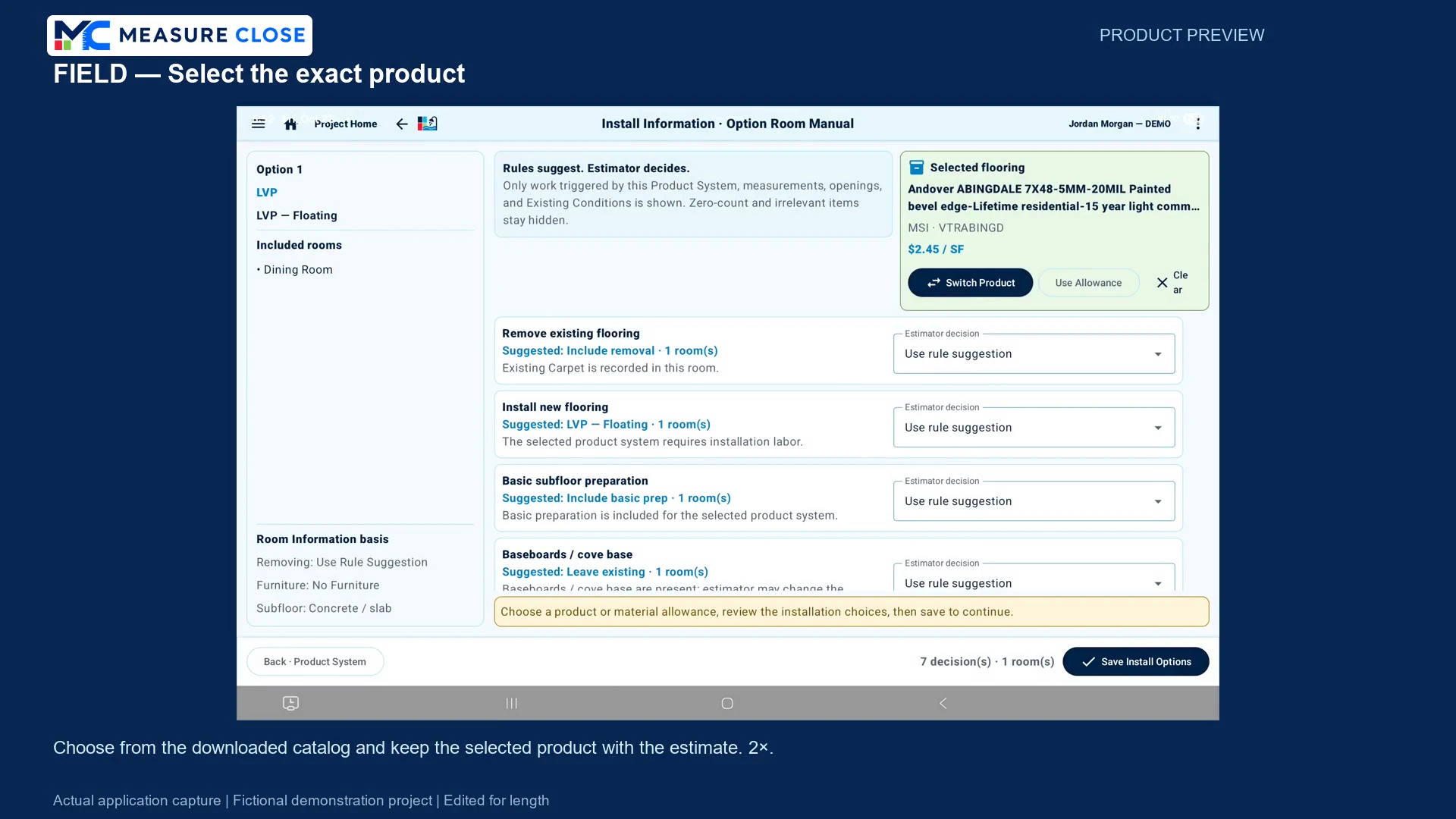Click the Use Allowance button

point(1088,283)
